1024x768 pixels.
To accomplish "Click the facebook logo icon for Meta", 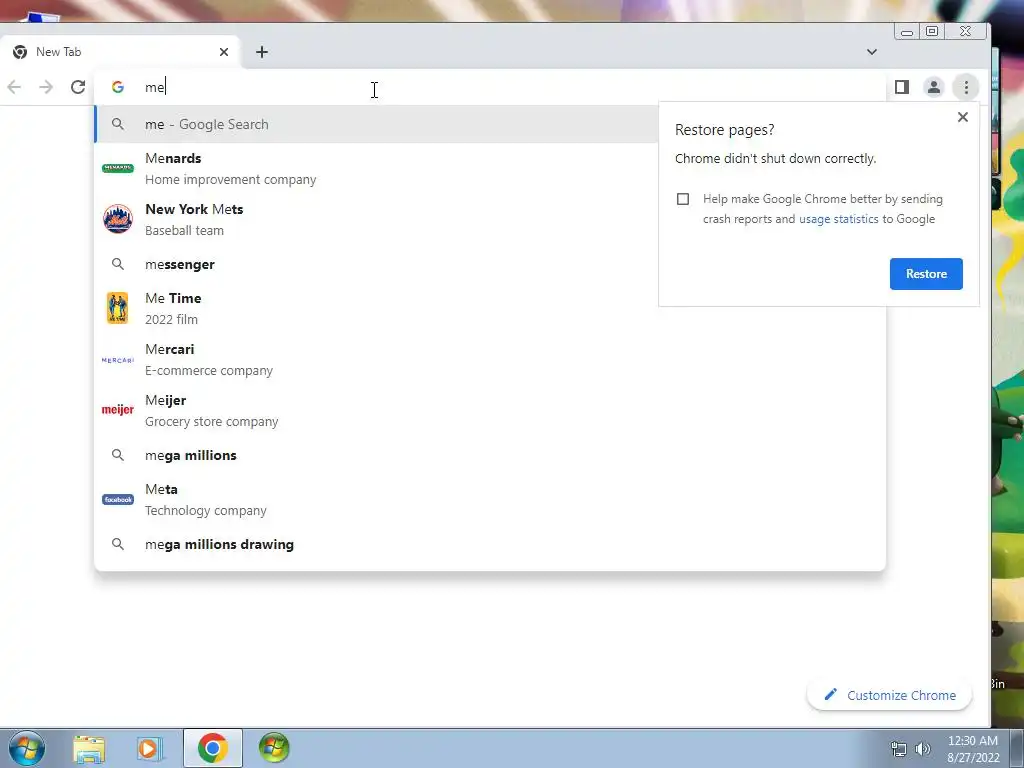I will [118, 500].
